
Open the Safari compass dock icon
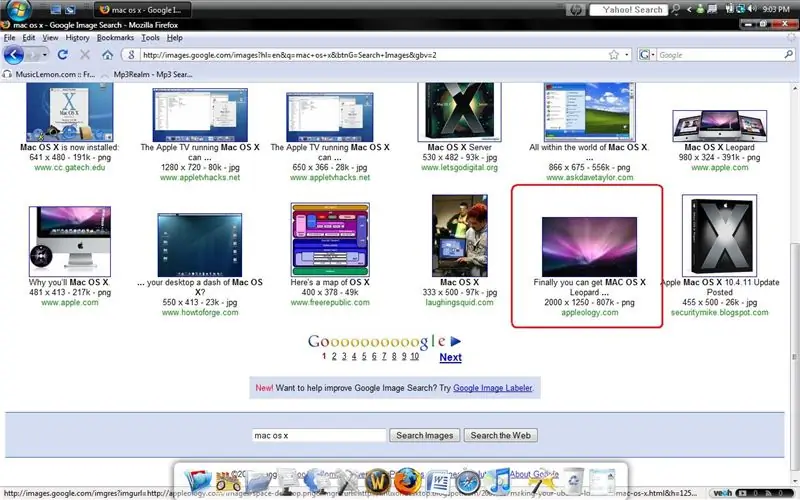point(468,483)
